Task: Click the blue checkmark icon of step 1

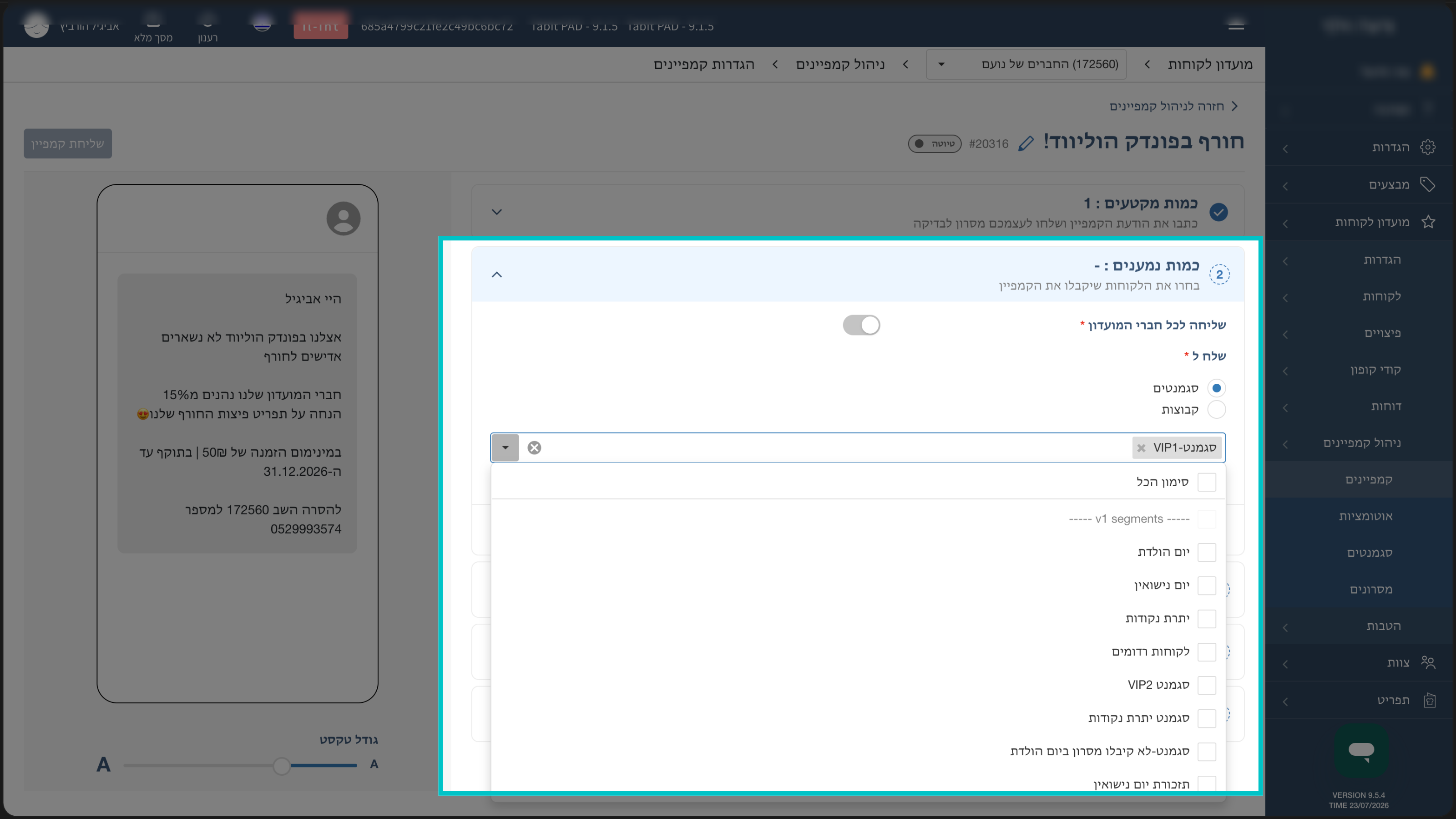Action: 1218,212
